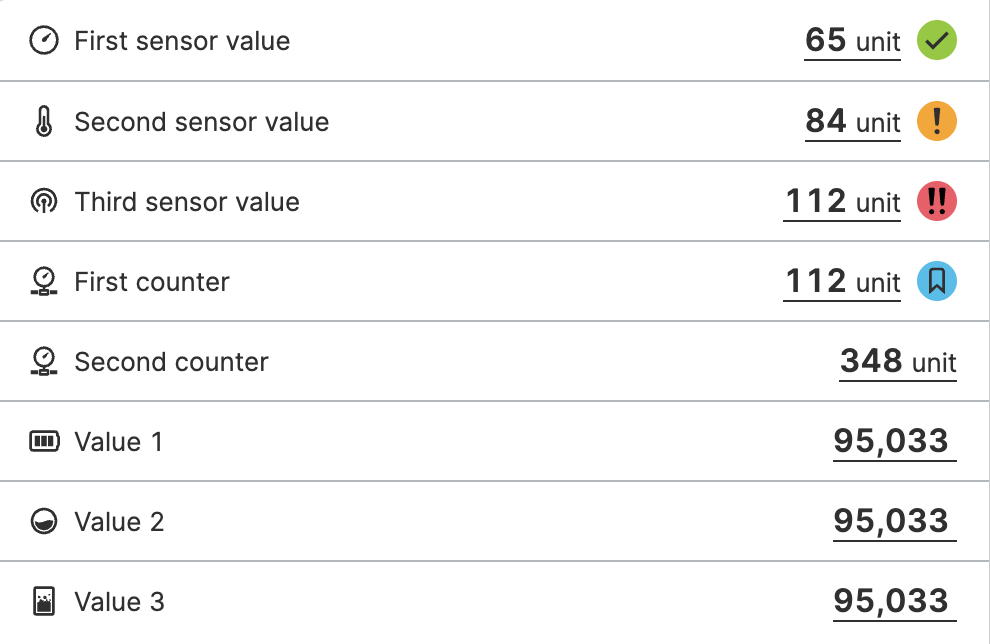The image size is (990, 644).
Task: Click the container icon next to Value 3
Action: click(x=44, y=601)
